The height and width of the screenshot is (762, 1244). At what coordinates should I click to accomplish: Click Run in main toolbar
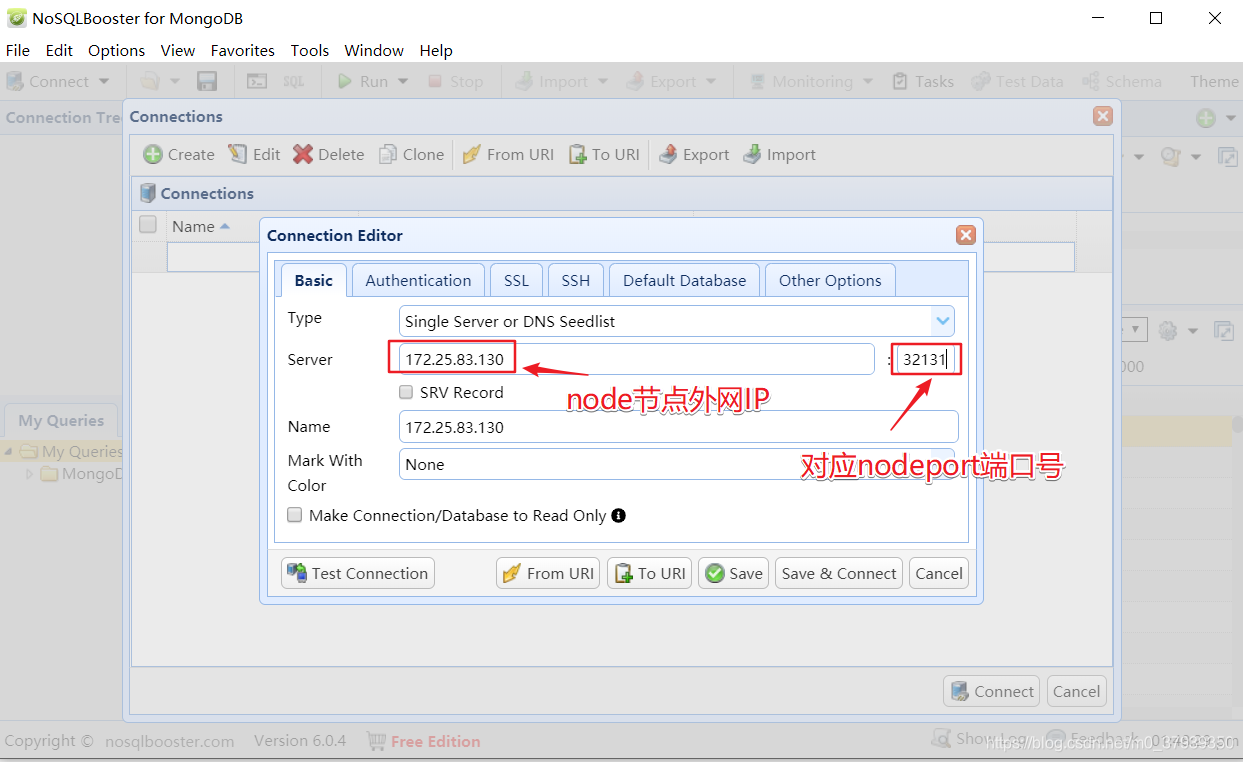(363, 81)
